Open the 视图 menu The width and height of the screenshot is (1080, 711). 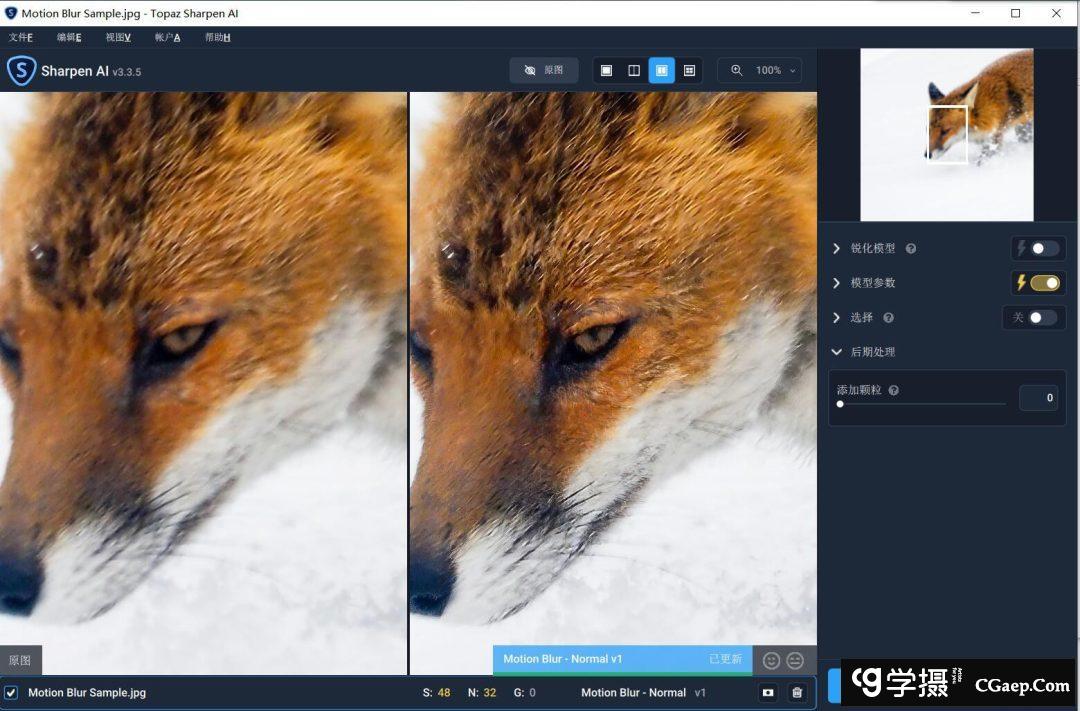click(x=118, y=37)
